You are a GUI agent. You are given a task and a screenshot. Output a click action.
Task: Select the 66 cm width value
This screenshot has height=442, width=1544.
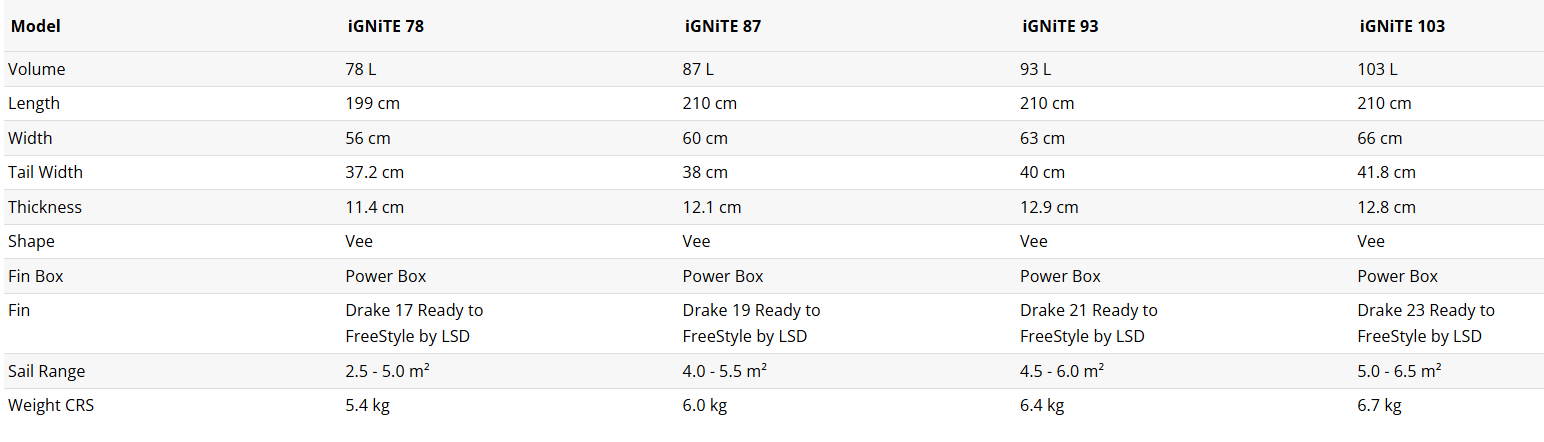pyautogui.click(x=1379, y=138)
